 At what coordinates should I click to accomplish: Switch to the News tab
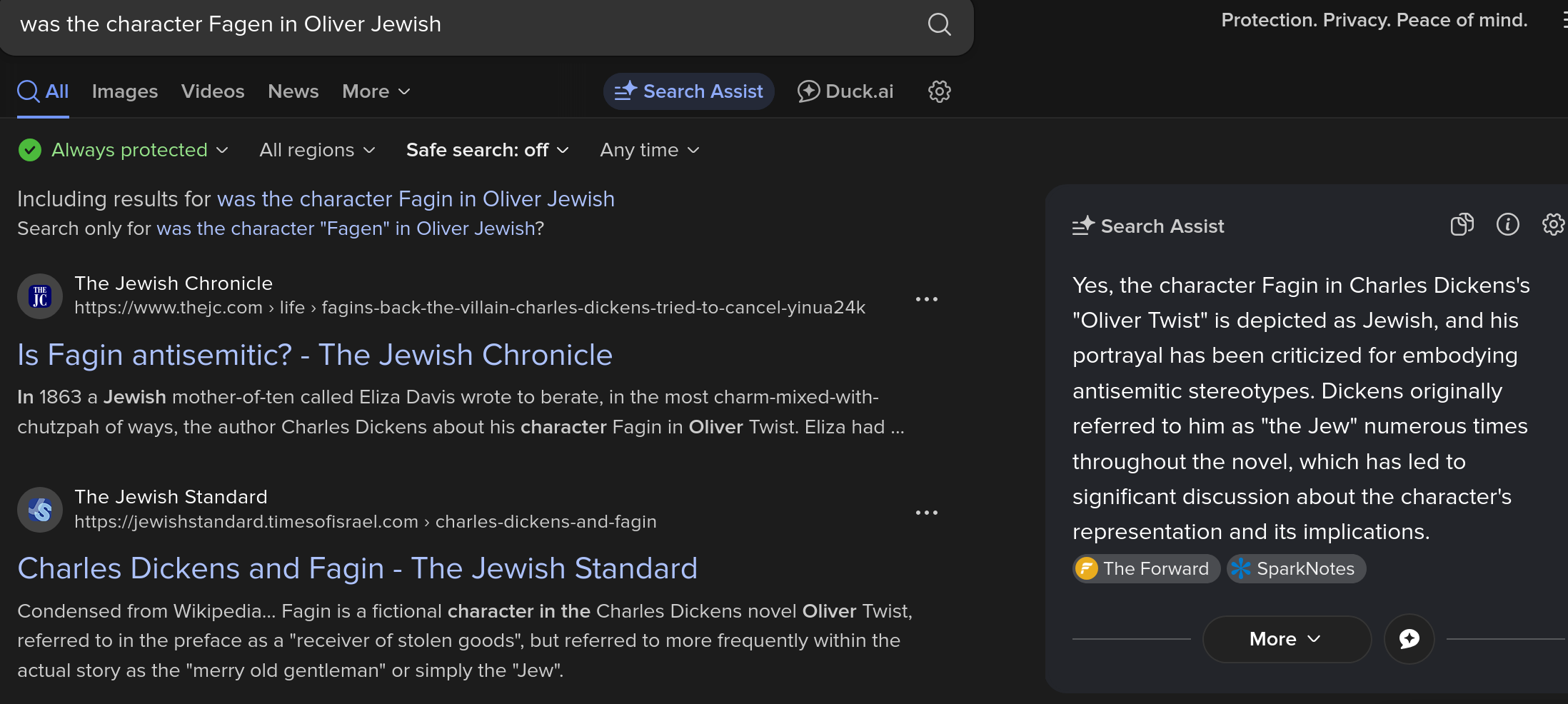coord(293,91)
